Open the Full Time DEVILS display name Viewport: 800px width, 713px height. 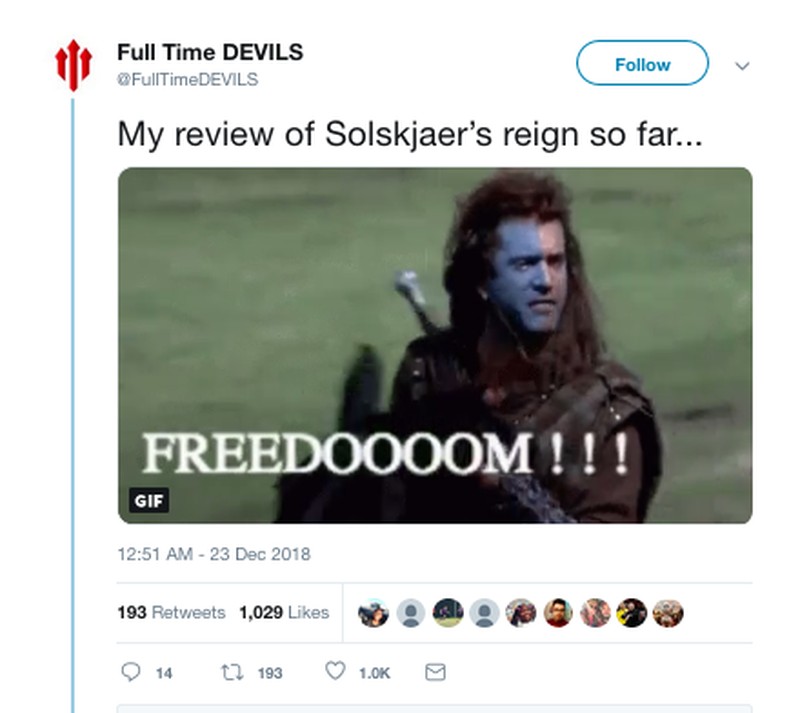click(210, 52)
